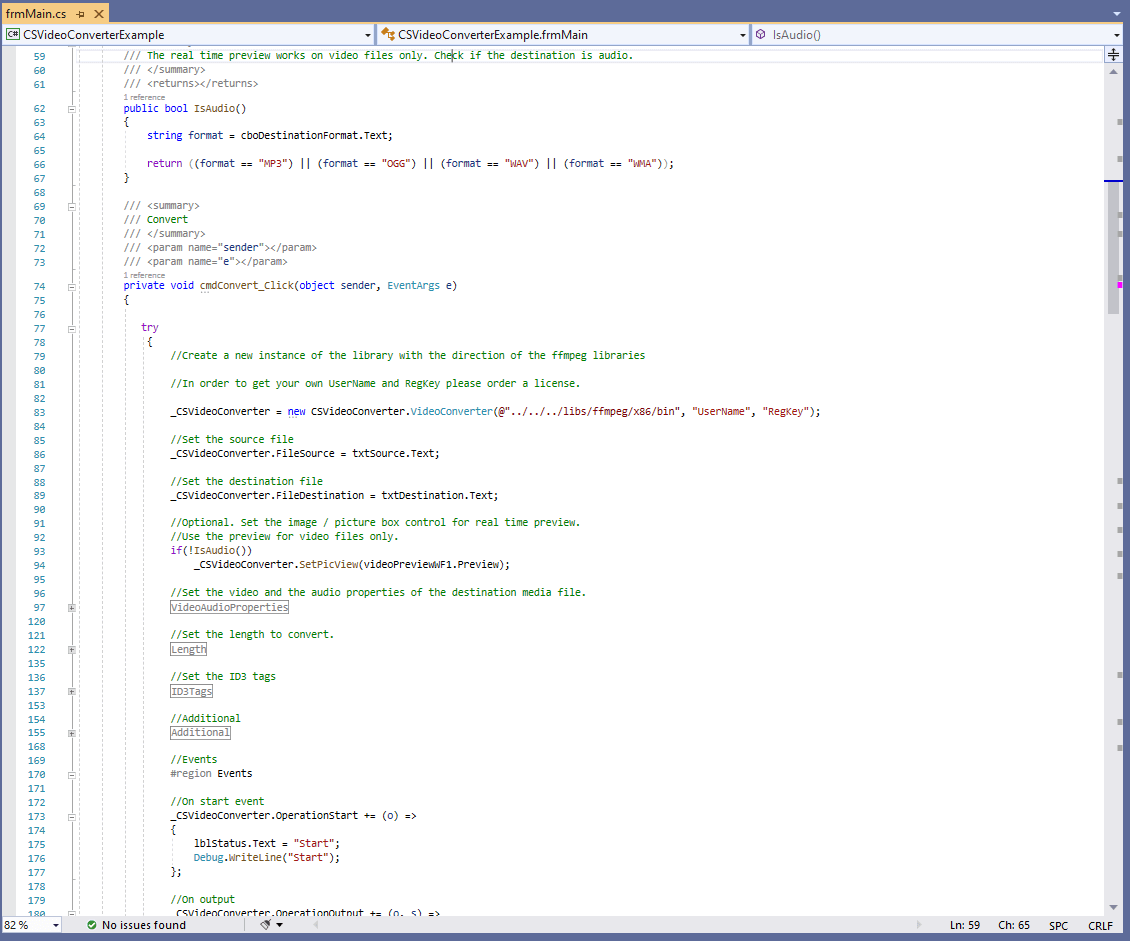Click 'FileDestination' on line 89
This screenshot has height=941, width=1130.
tap(320, 495)
